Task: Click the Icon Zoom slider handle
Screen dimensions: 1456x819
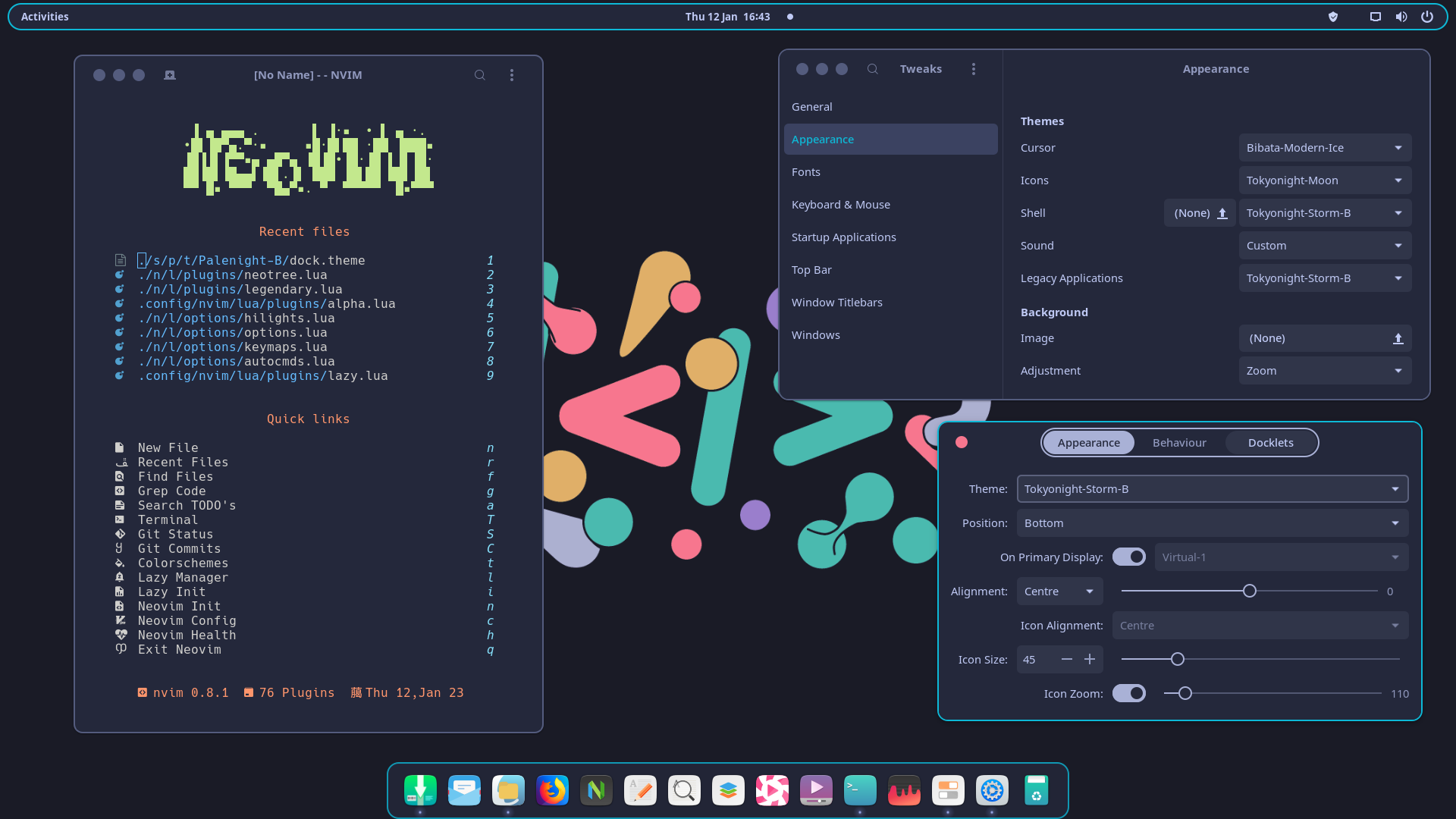Action: coord(1185,693)
